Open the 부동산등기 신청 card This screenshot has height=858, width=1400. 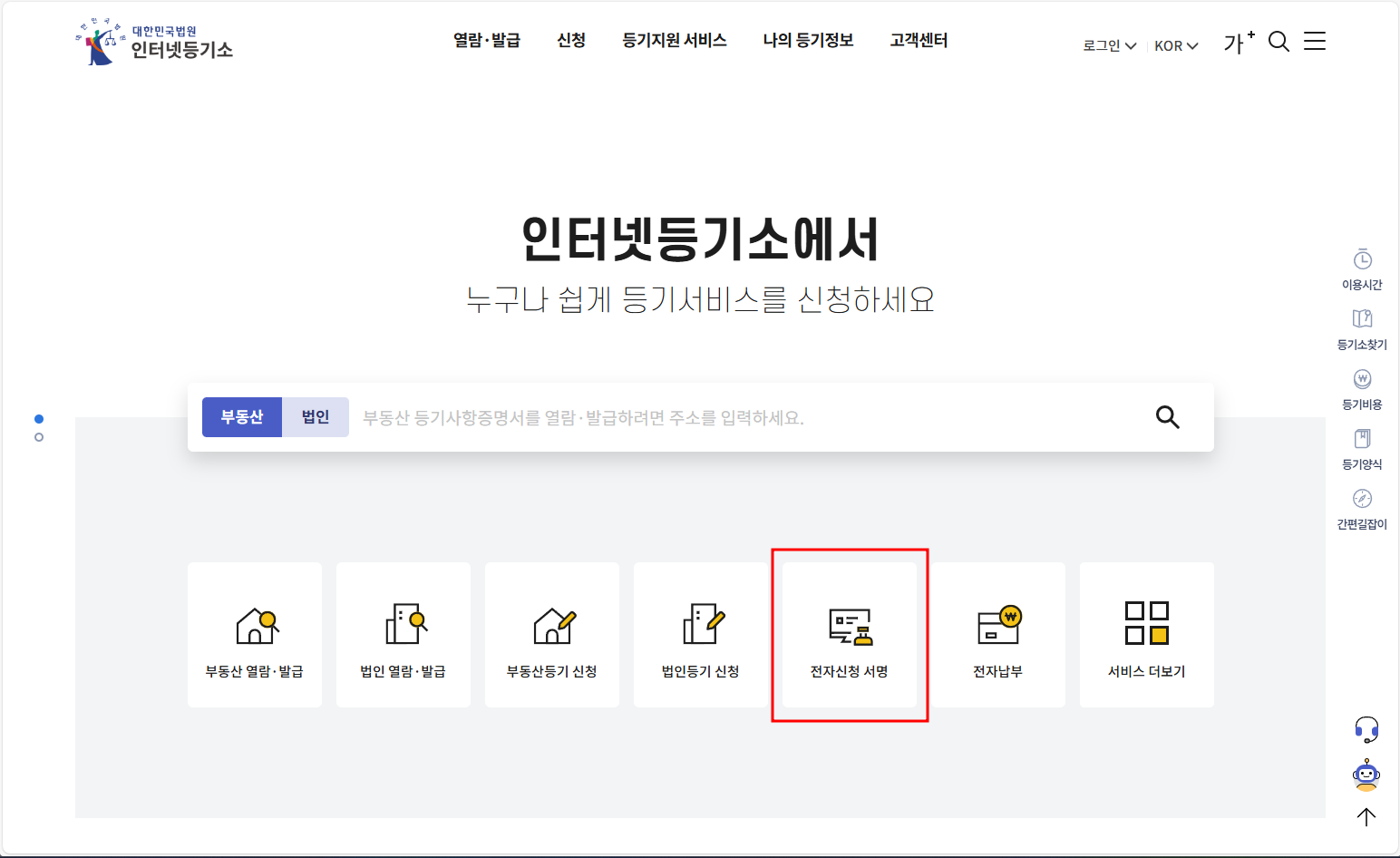click(552, 635)
